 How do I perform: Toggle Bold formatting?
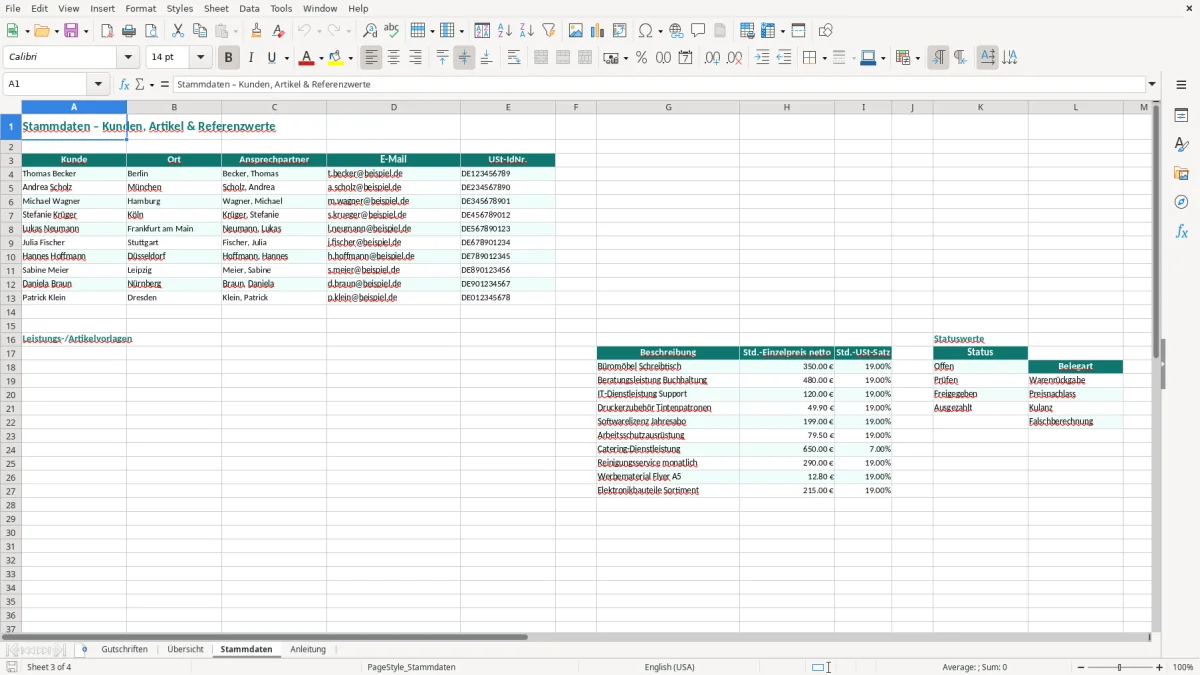point(228,58)
